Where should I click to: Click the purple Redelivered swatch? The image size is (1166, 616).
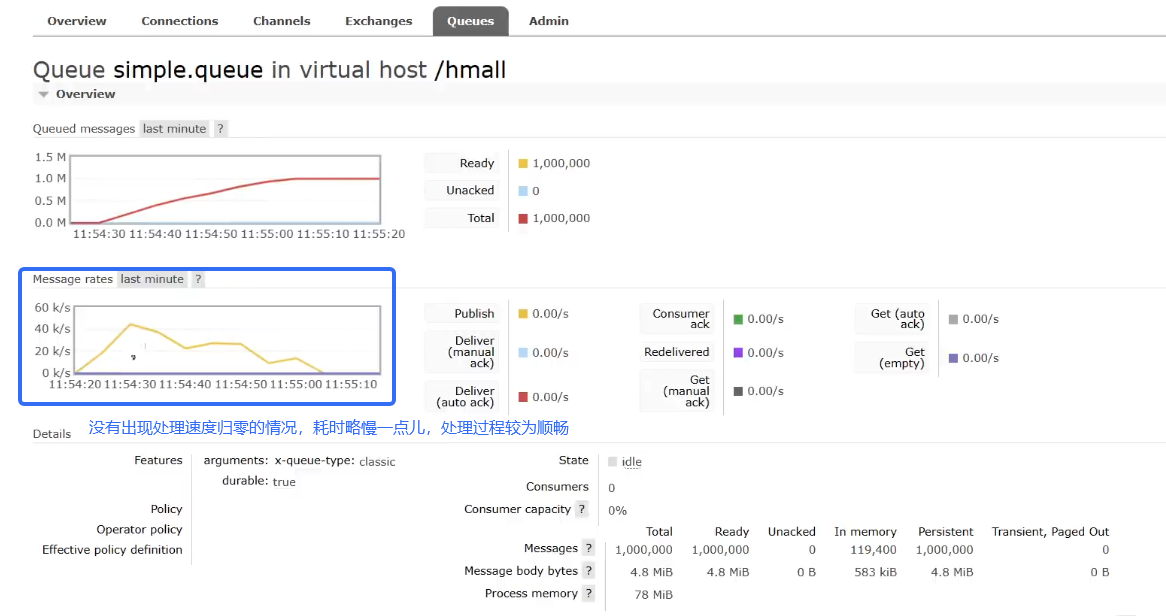click(x=738, y=353)
